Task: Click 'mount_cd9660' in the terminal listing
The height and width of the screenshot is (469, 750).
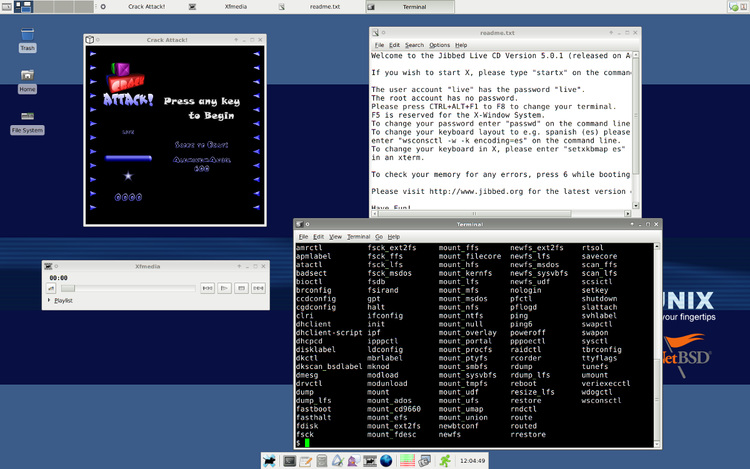Action: click(394, 409)
